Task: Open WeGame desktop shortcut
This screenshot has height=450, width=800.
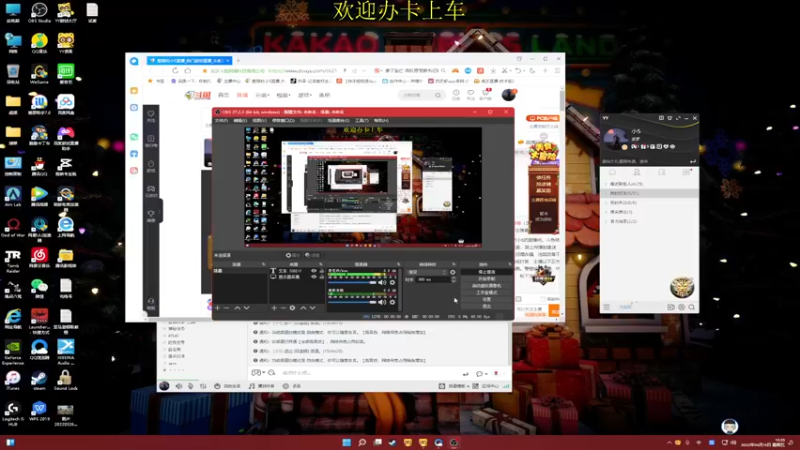Action: [39, 74]
